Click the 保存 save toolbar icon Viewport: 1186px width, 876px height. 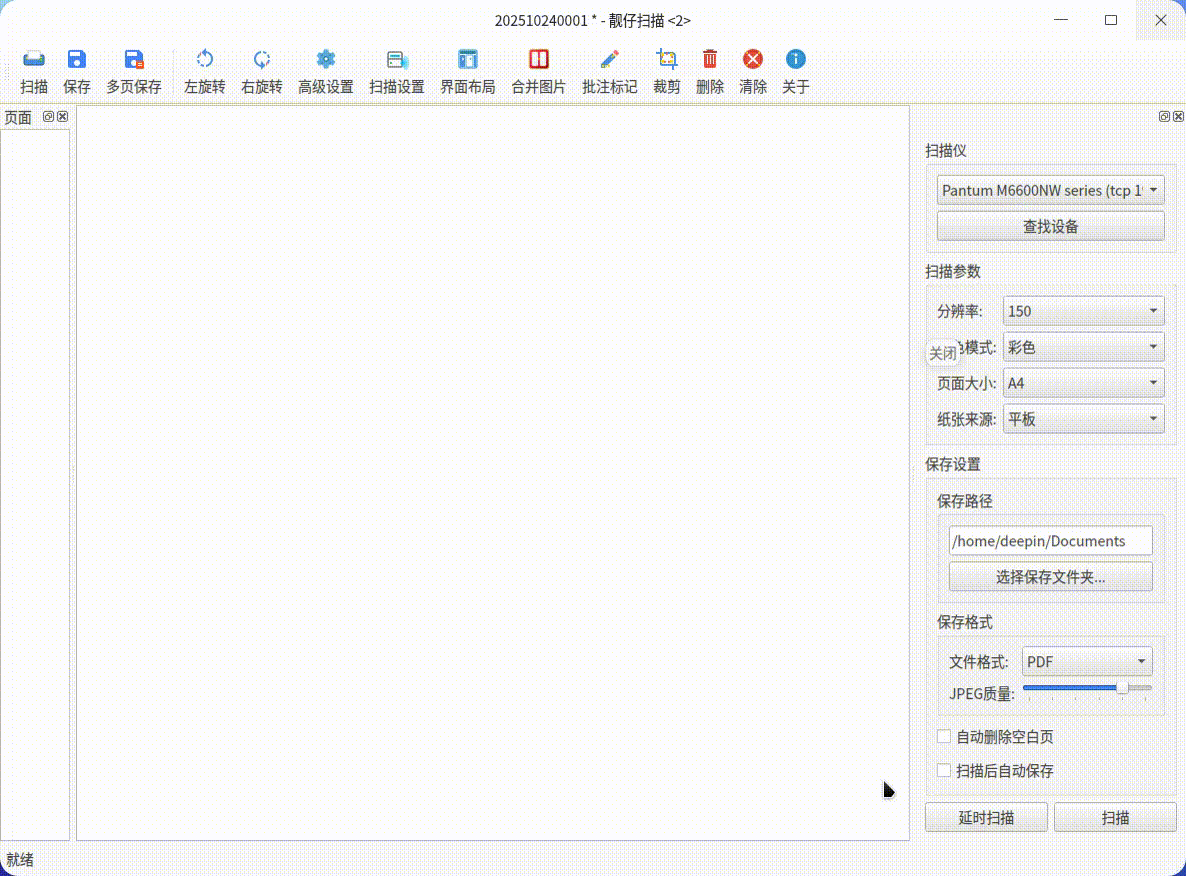tap(76, 60)
